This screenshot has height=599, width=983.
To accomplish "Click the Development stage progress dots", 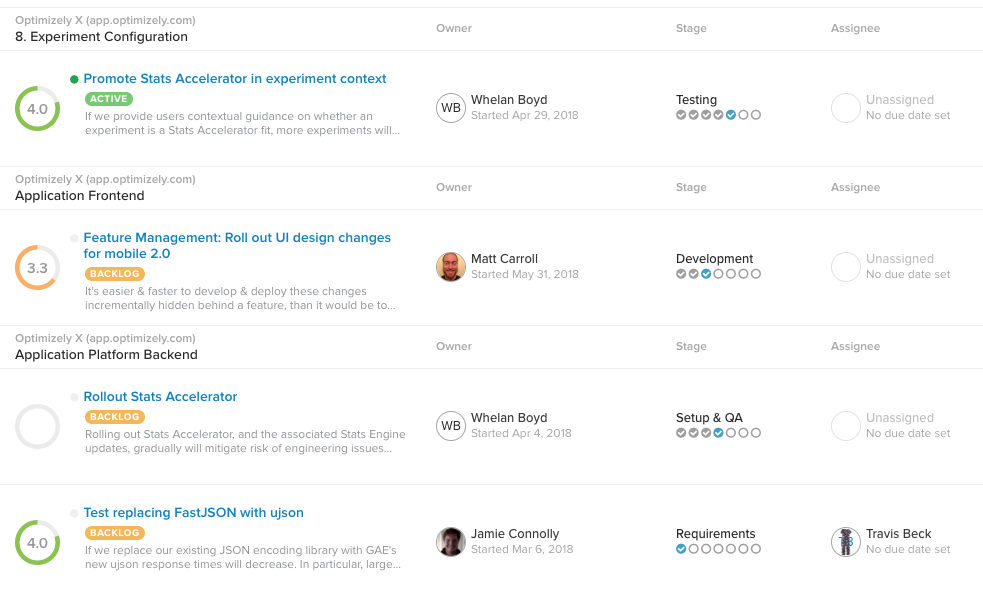I will point(718,274).
